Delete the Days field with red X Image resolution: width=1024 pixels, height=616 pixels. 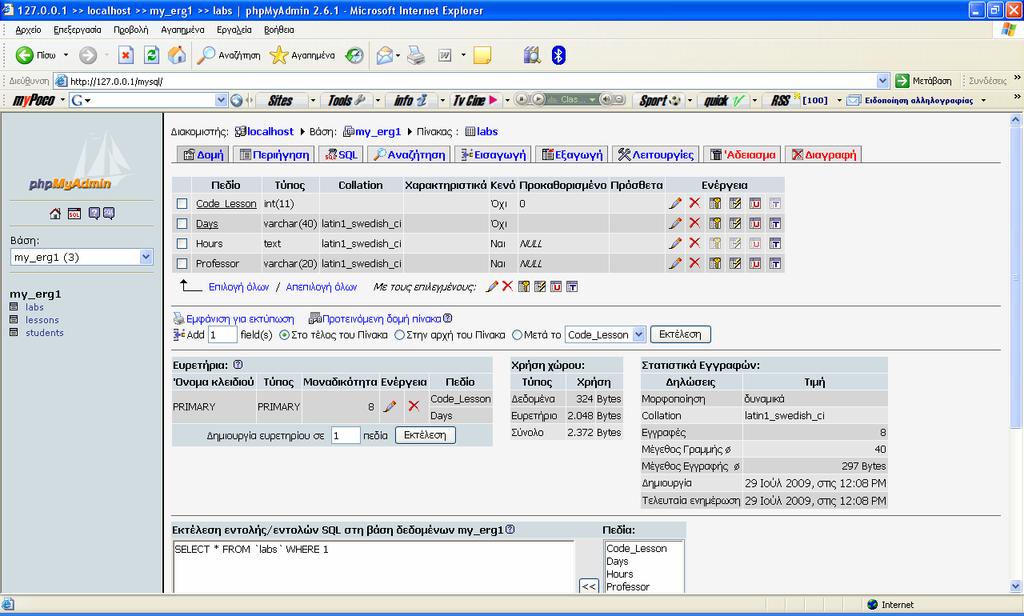pos(694,223)
